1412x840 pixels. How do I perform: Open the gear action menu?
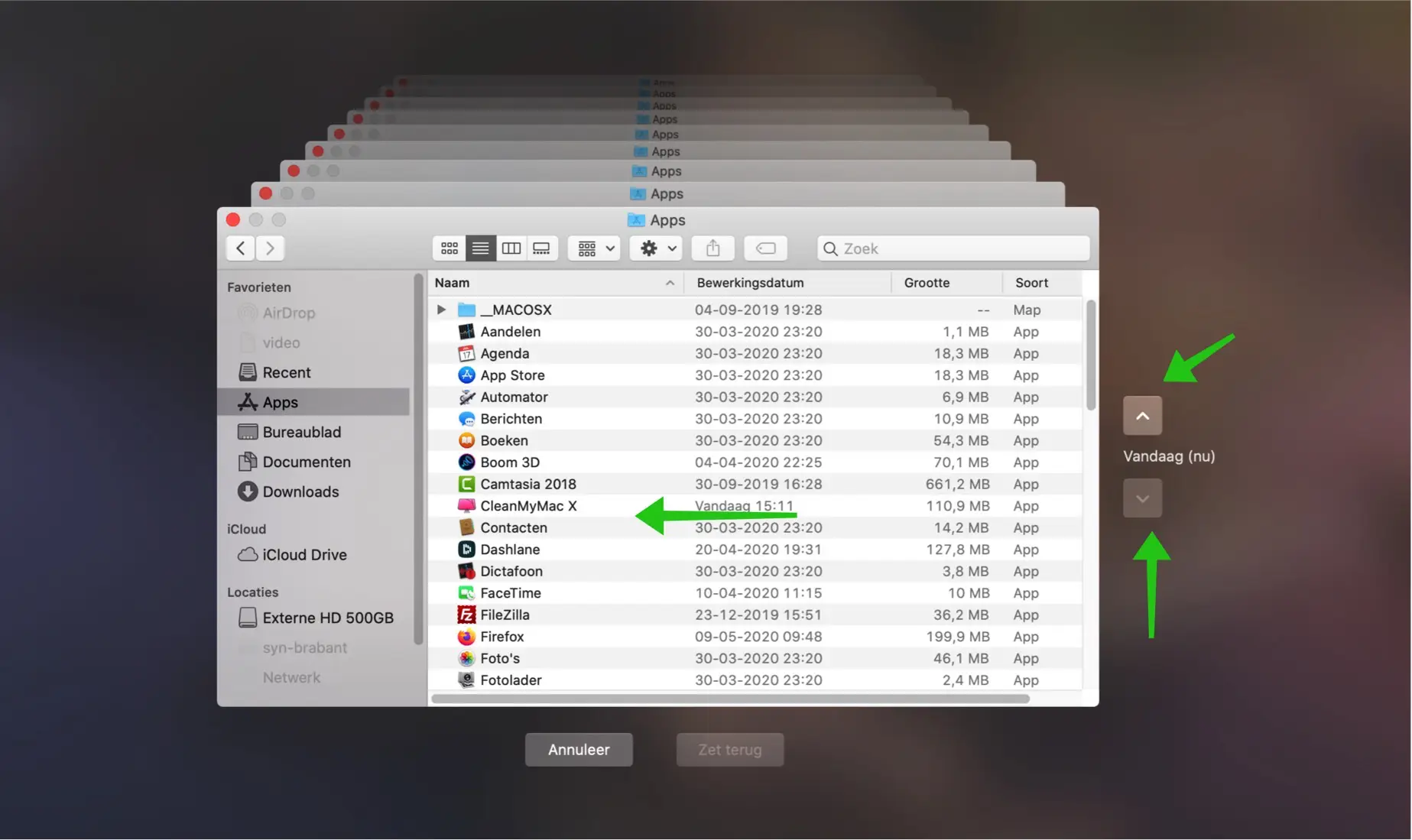656,248
